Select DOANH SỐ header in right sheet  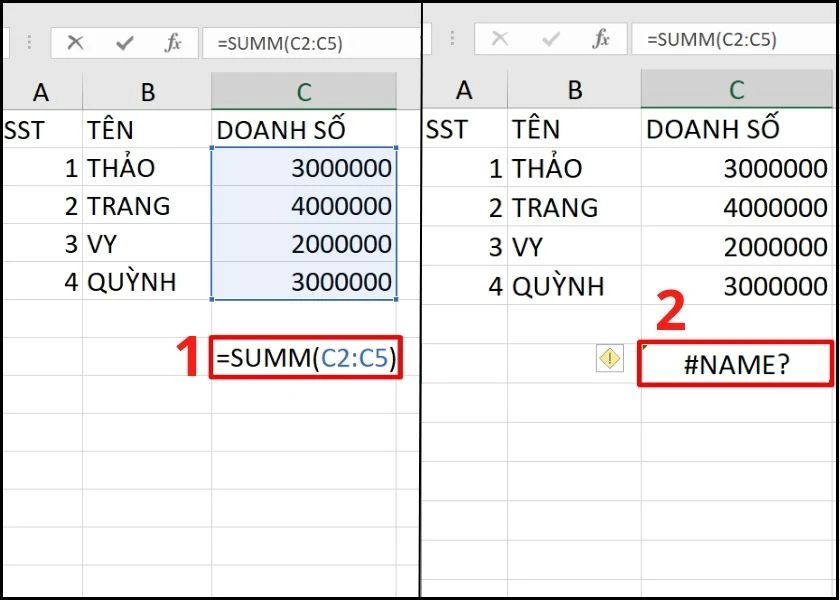point(739,129)
